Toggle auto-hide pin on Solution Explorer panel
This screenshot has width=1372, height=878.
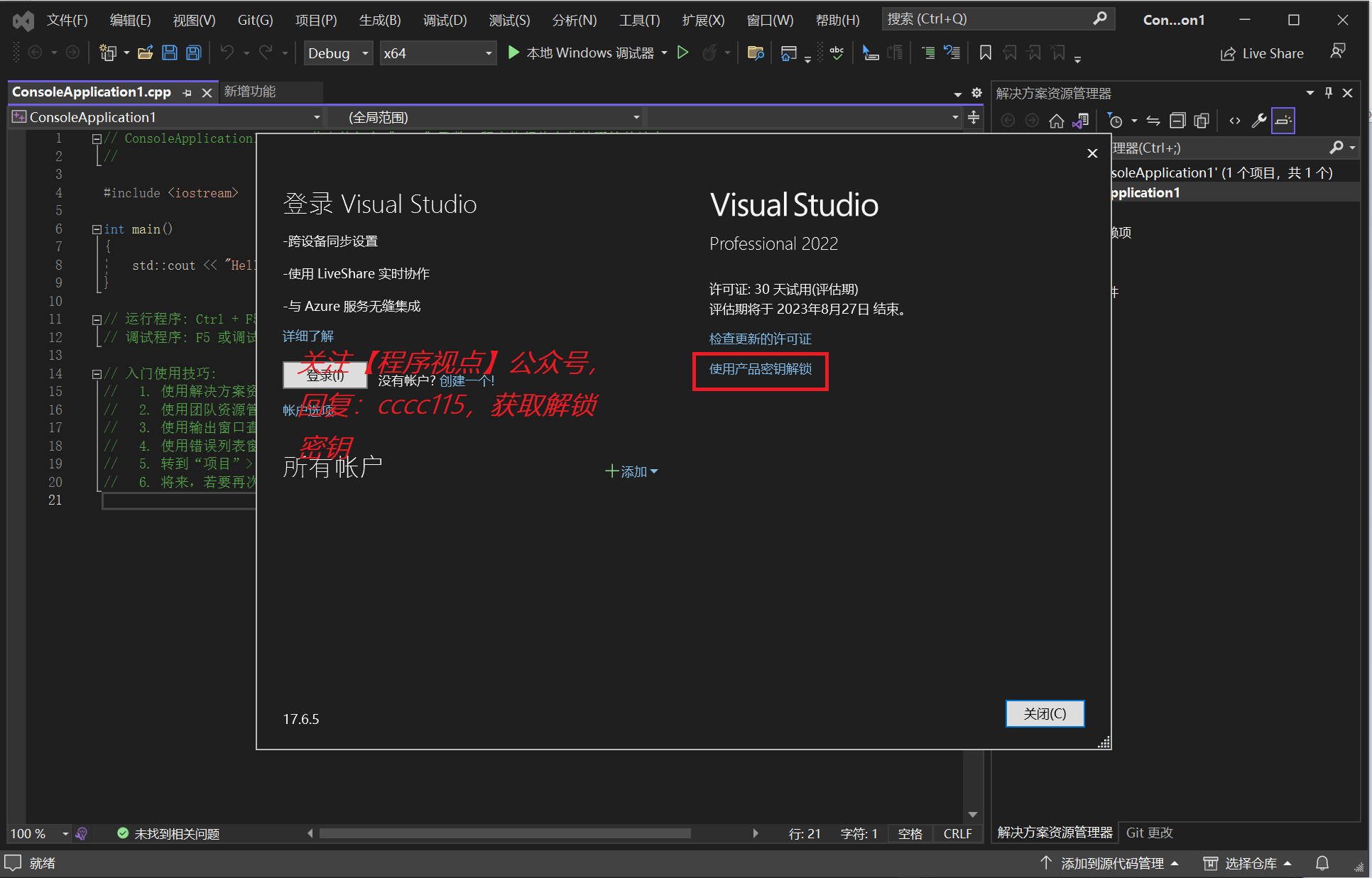[1329, 93]
